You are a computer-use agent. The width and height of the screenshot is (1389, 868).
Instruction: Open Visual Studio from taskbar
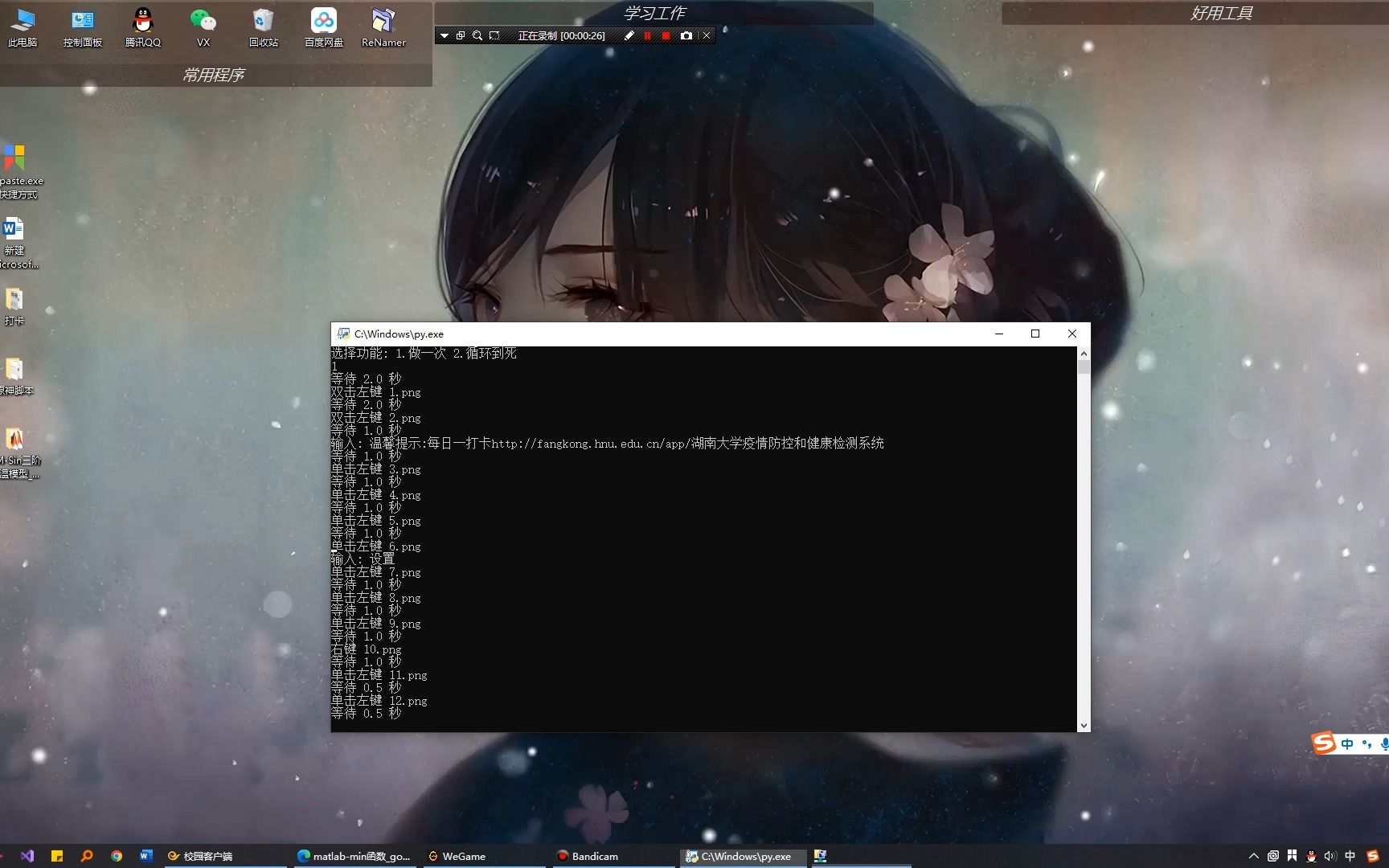27,856
